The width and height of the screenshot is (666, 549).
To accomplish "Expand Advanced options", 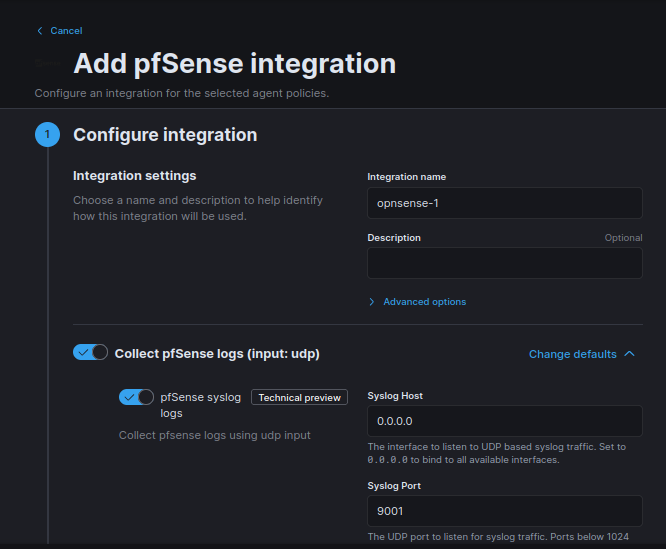I will tap(424, 302).
